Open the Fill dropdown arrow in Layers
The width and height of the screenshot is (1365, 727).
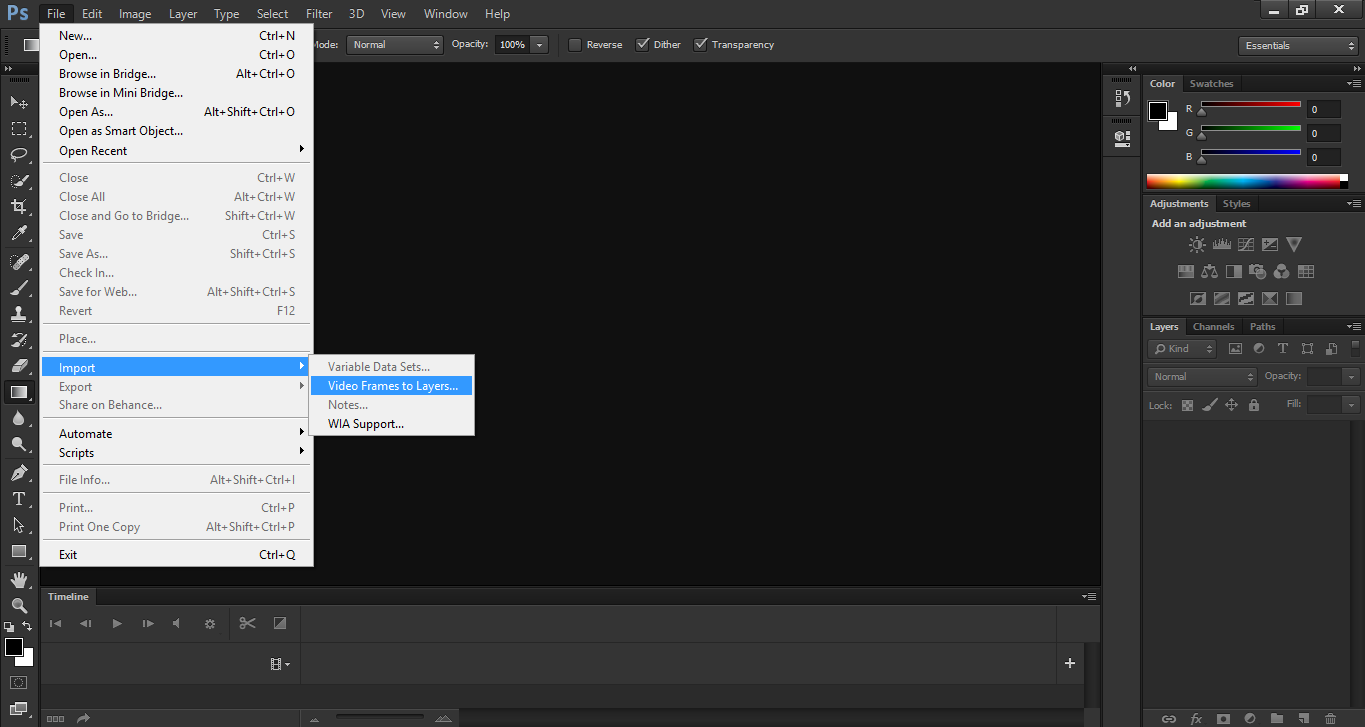(1352, 404)
